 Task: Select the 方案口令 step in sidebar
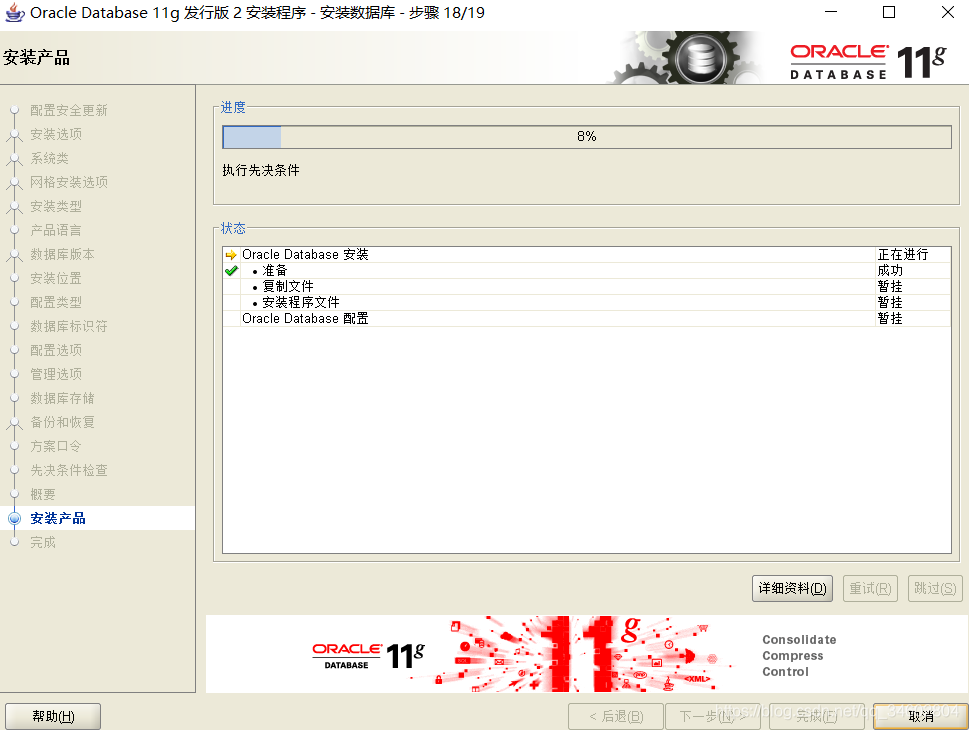[x=56, y=446]
